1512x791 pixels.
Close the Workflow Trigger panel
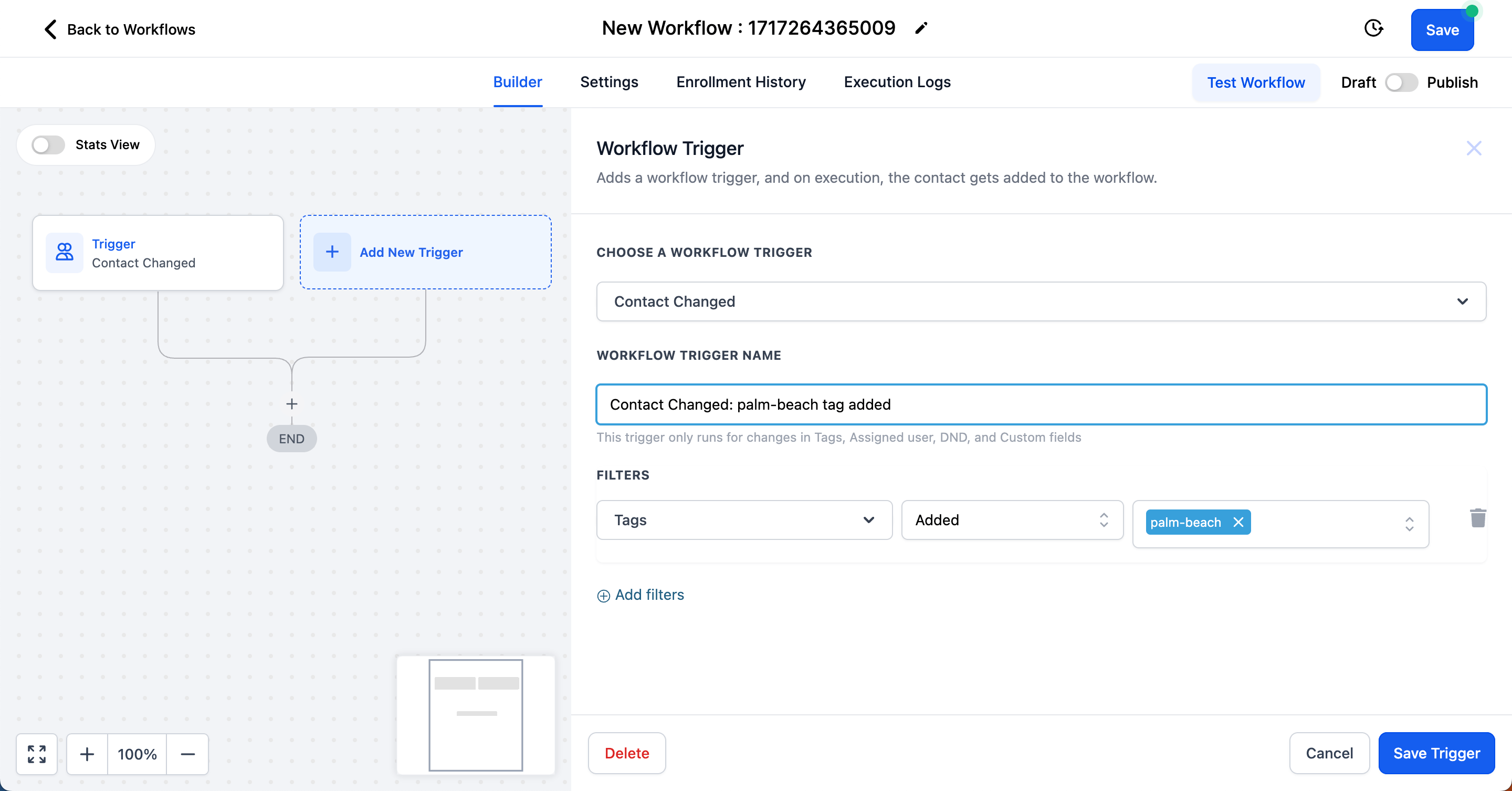[x=1473, y=148]
